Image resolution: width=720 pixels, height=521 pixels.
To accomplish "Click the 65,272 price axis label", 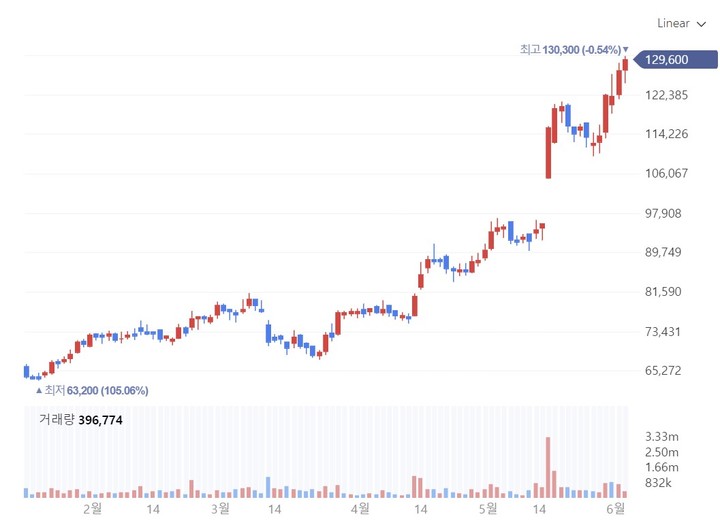I will (x=664, y=371).
